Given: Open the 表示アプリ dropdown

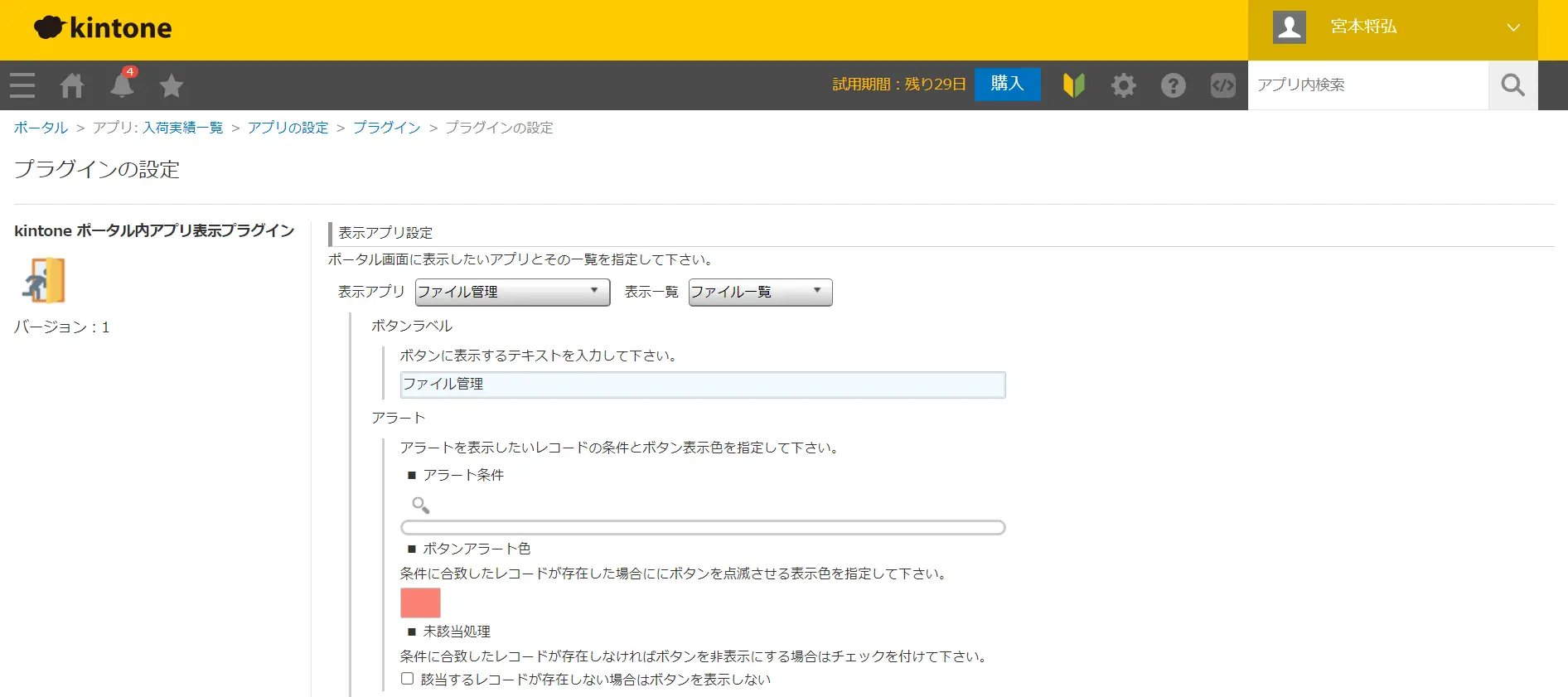Looking at the screenshot, I should pyautogui.click(x=512, y=292).
